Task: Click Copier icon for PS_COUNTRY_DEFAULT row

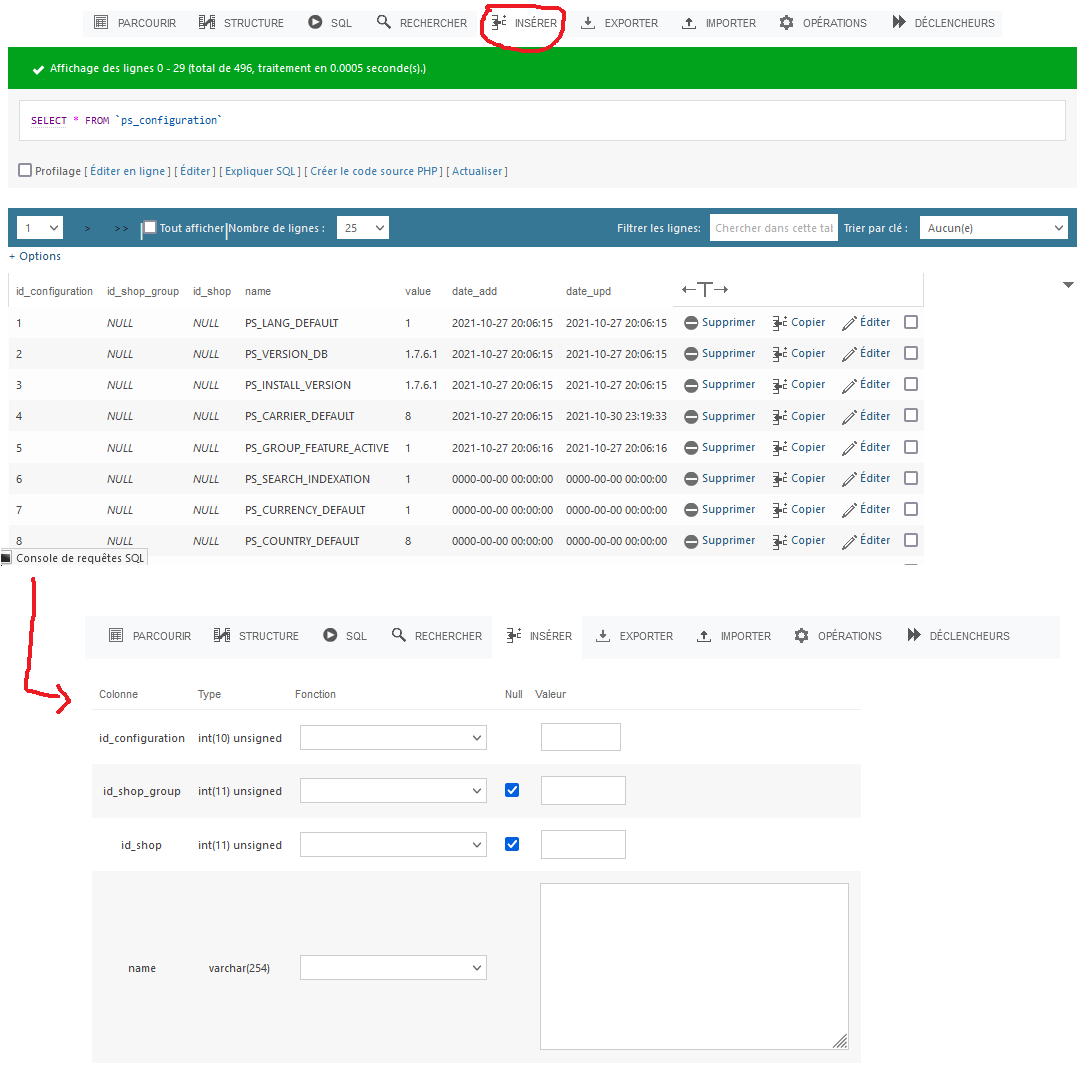Action: click(780, 542)
